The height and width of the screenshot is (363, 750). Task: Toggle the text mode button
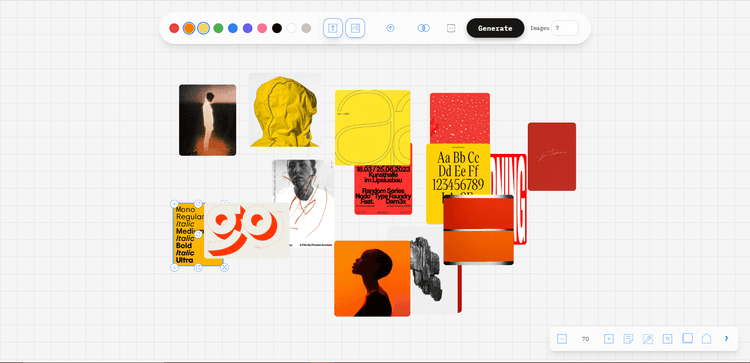tap(333, 28)
